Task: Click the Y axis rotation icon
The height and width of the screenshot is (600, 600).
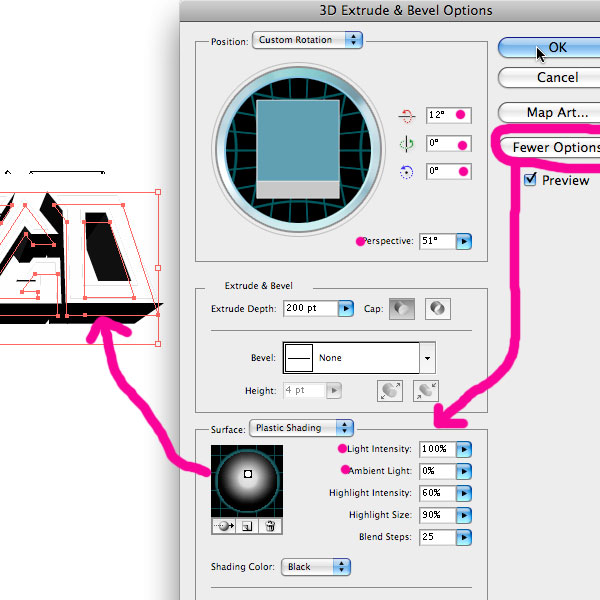Action: (x=406, y=144)
